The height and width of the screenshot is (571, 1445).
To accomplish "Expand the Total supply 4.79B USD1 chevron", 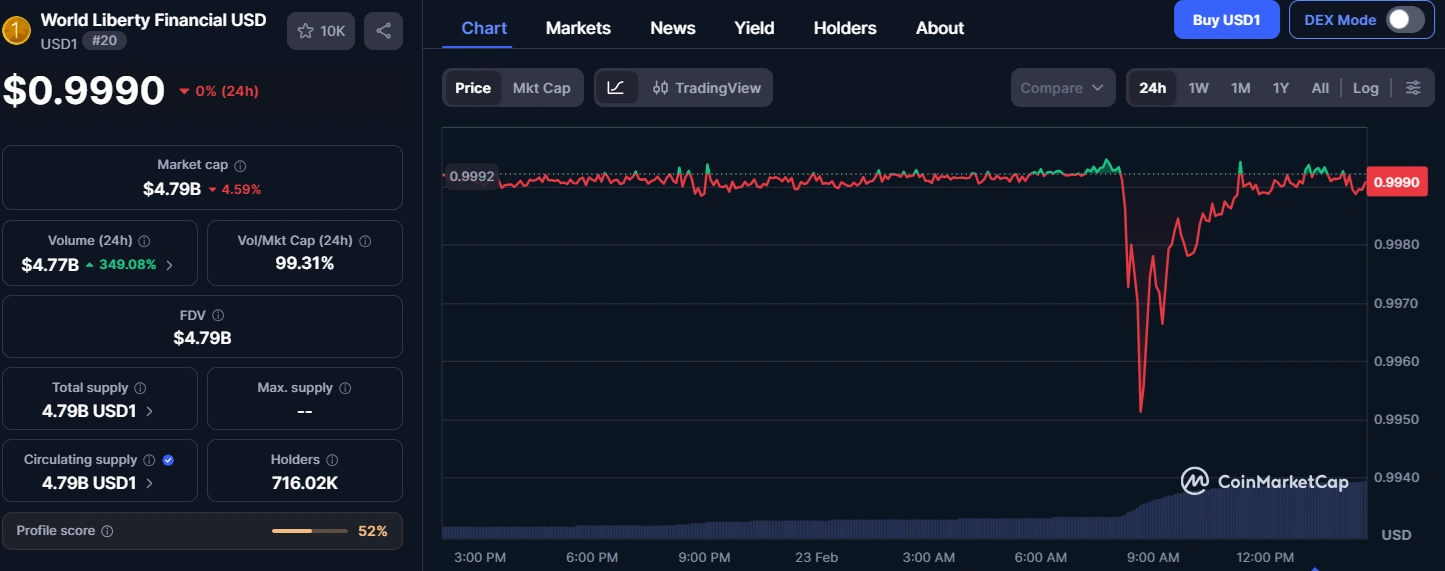I will pos(150,411).
